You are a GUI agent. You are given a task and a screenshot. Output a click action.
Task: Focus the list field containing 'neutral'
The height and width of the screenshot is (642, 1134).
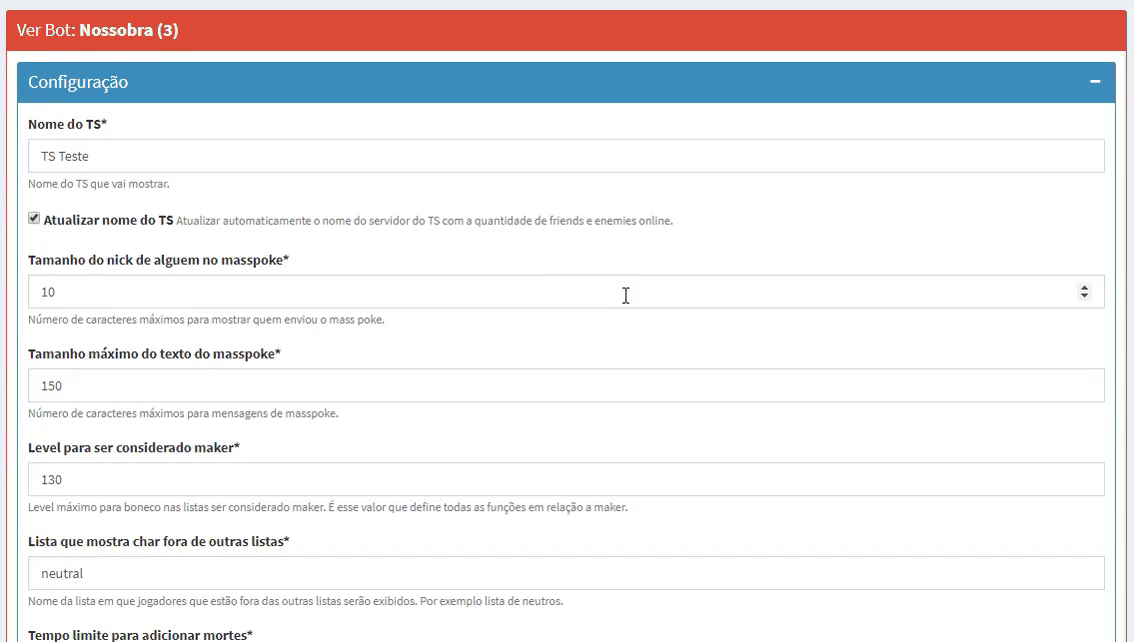coord(566,574)
